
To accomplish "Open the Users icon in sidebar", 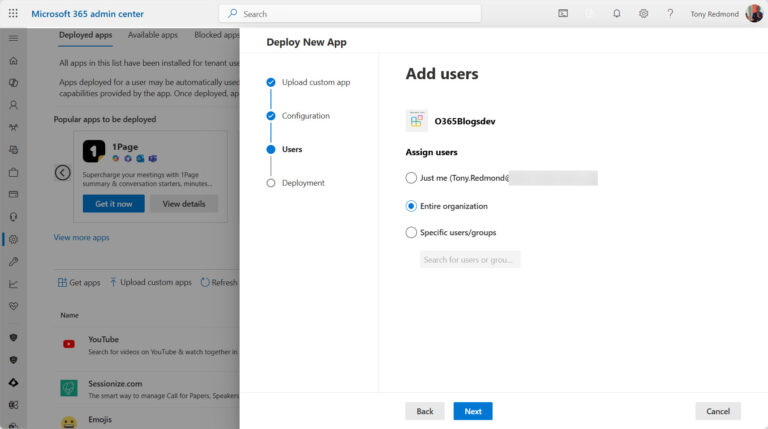I will pos(13,105).
